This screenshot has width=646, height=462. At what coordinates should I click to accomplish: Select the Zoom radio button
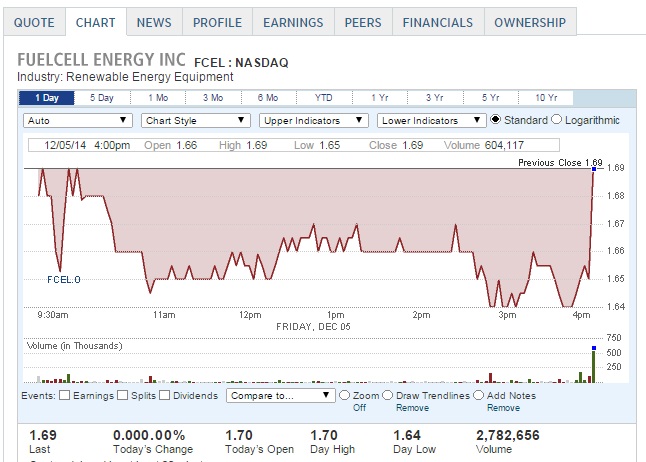tap(344, 395)
